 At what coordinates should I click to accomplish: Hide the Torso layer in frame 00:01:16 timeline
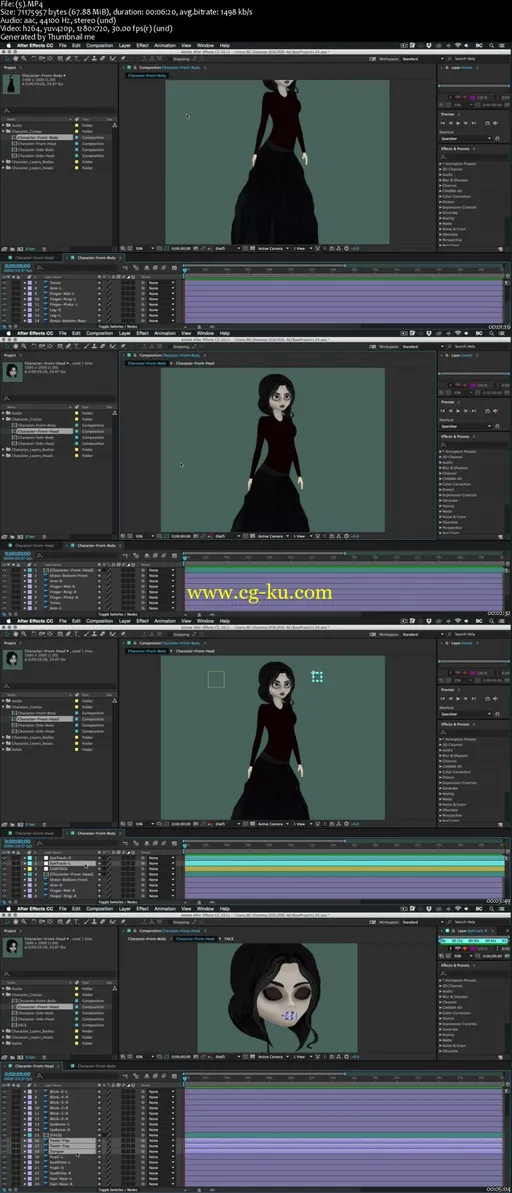tap(5, 282)
